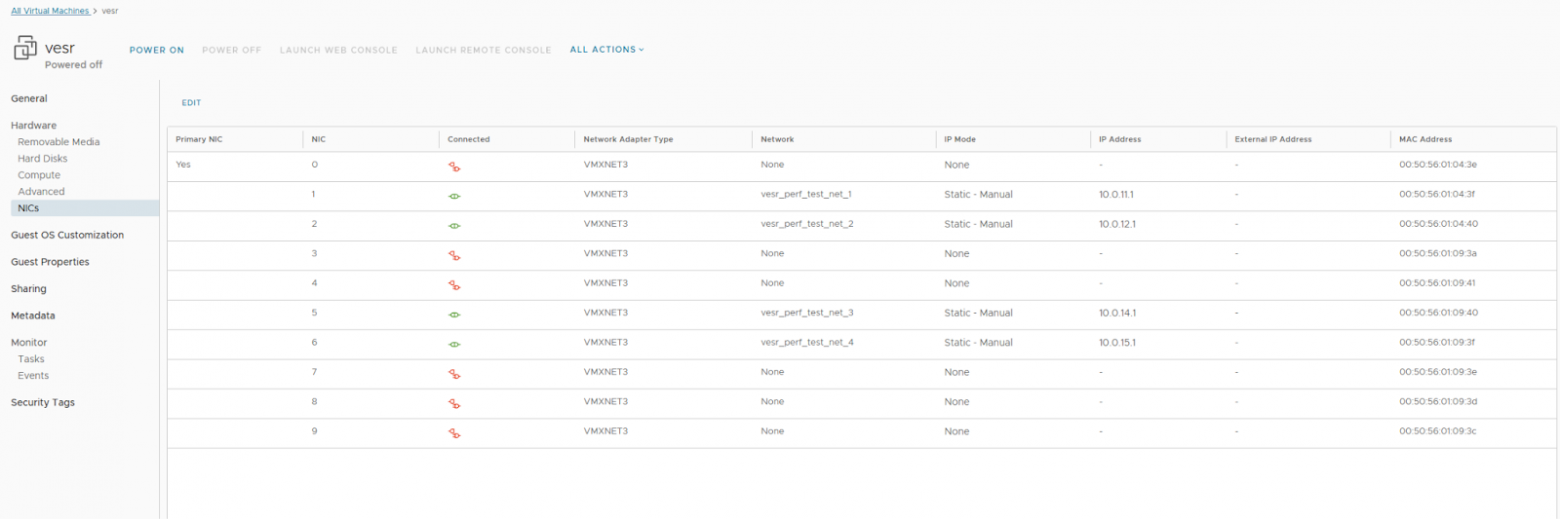
Task: Click connected status icon for NIC 2
Action: pos(454,226)
